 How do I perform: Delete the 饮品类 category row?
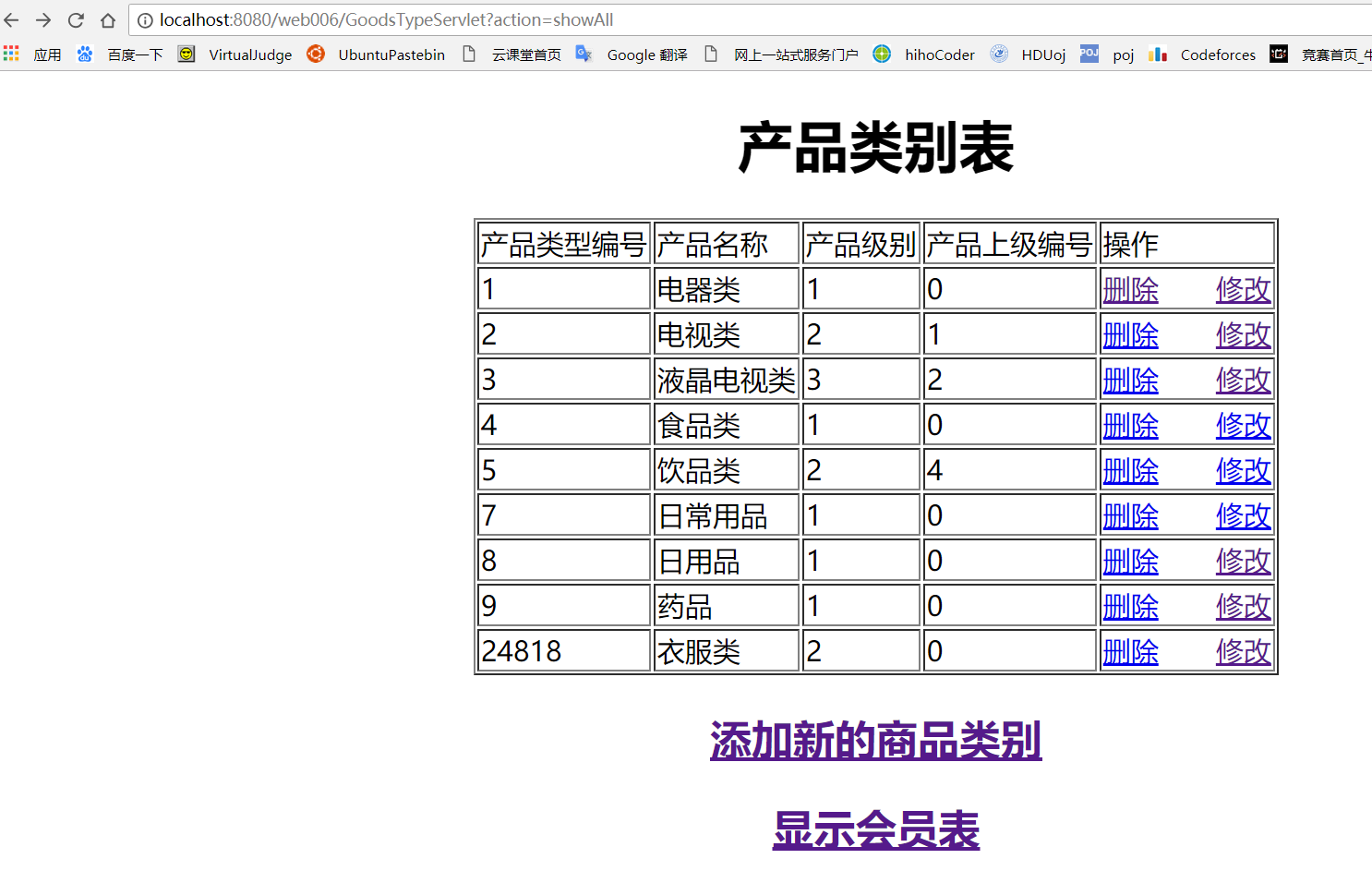click(x=1130, y=471)
